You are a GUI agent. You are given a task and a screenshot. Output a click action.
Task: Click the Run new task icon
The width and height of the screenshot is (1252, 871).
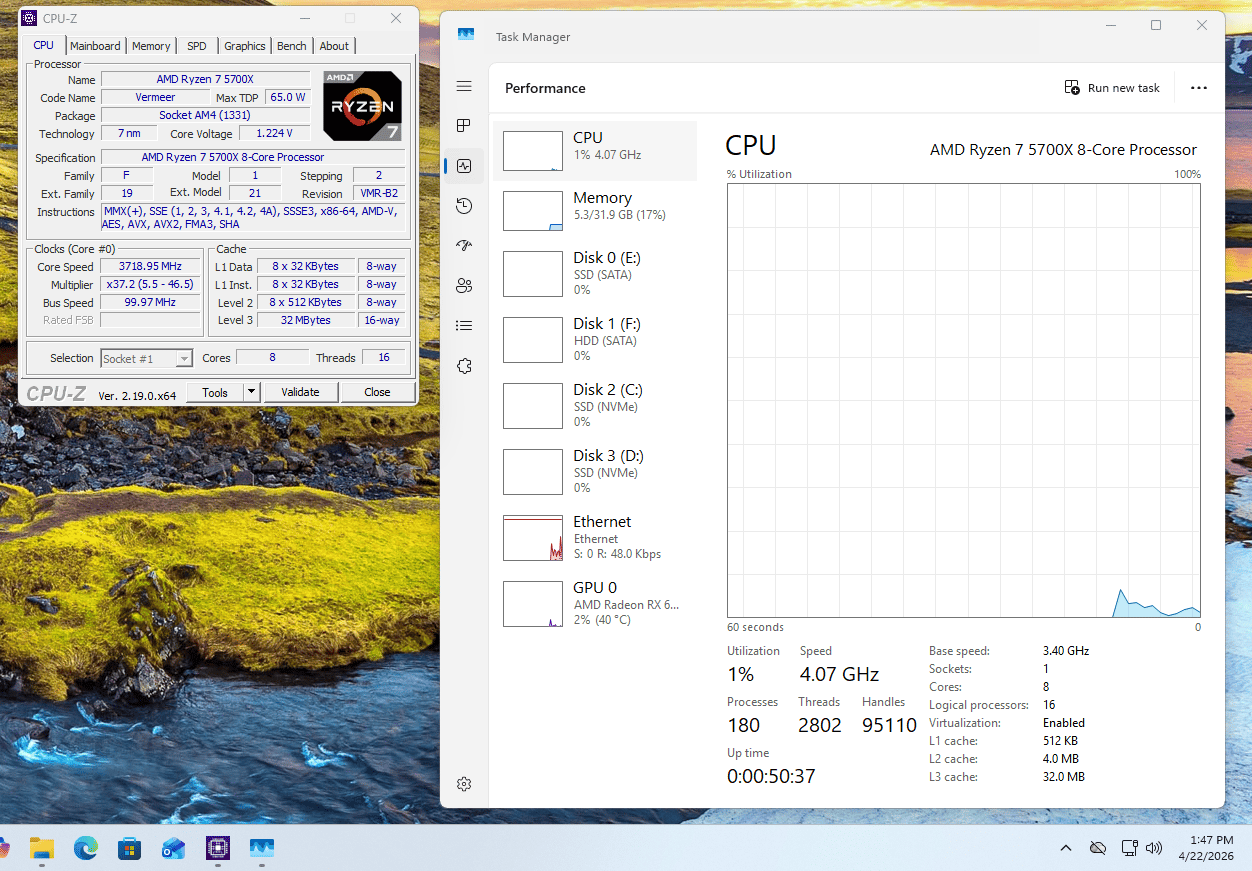click(1072, 88)
